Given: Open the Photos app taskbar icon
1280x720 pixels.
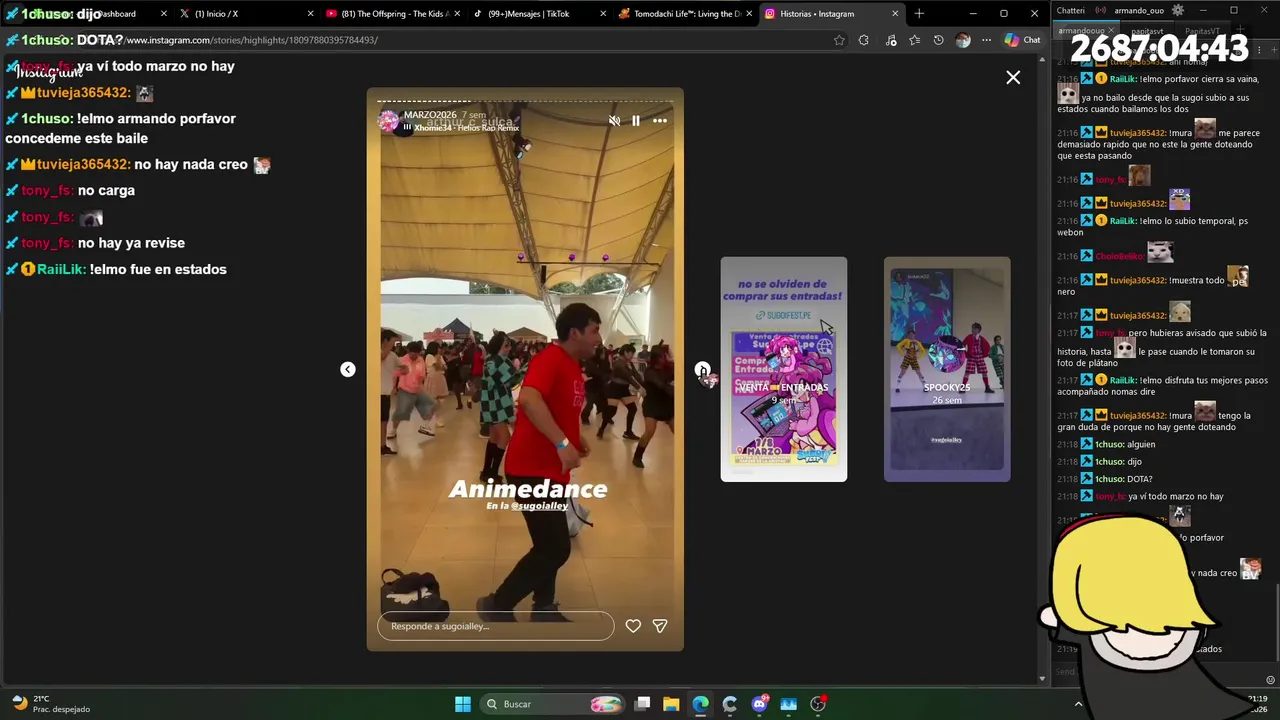Looking at the screenshot, I should click(788, 704).
